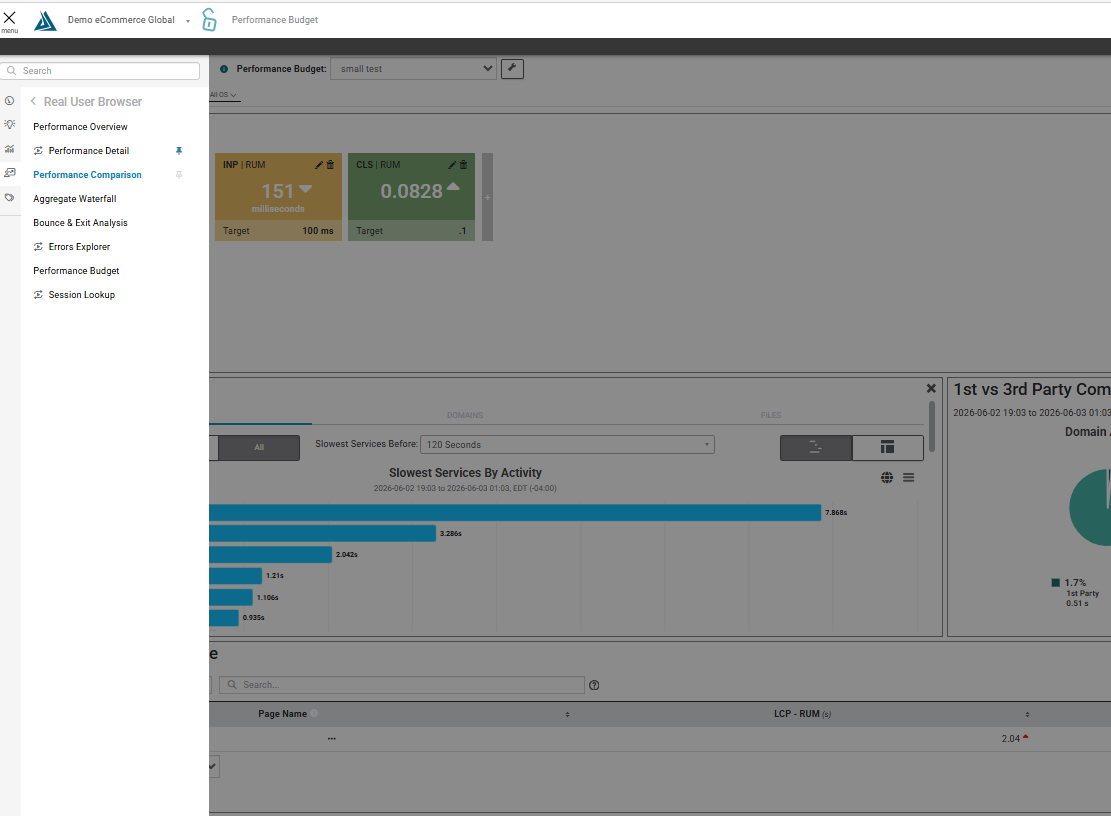
Task: Click the Slowest Services By Activity title
Action: pyautogui.click(x=466, y=472)
